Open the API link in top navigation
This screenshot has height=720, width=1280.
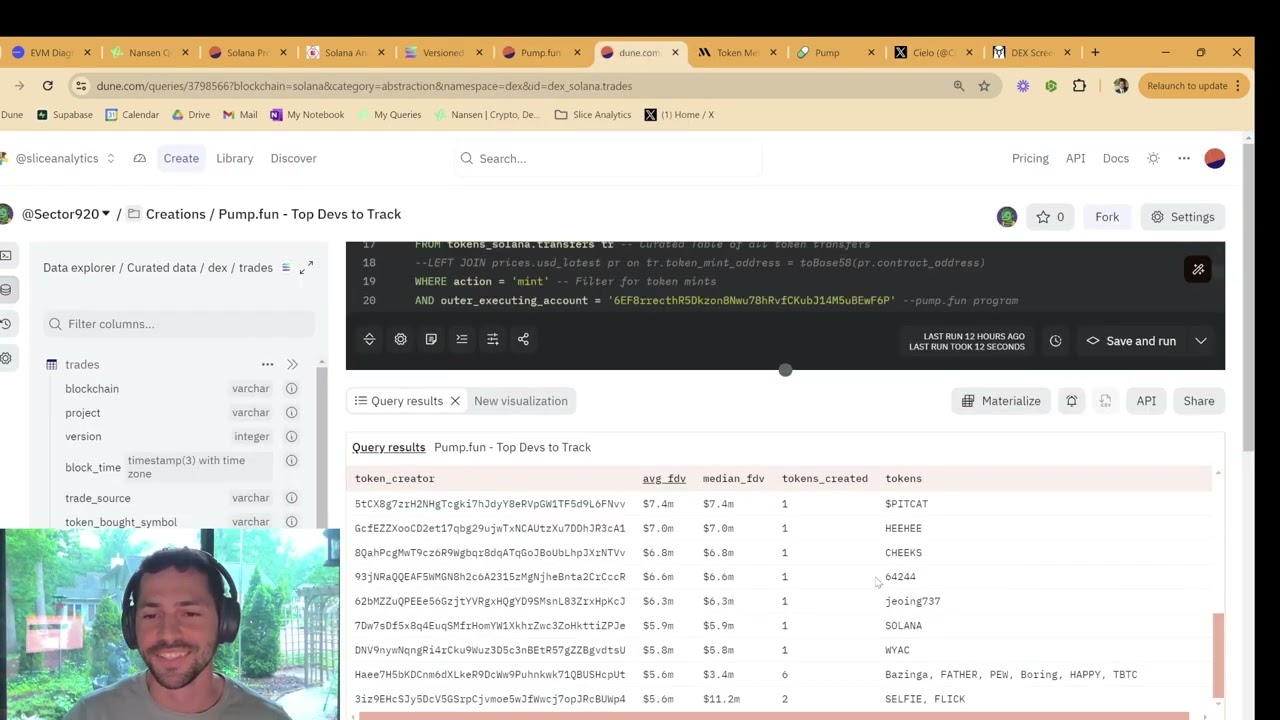tap(1076, 158)
